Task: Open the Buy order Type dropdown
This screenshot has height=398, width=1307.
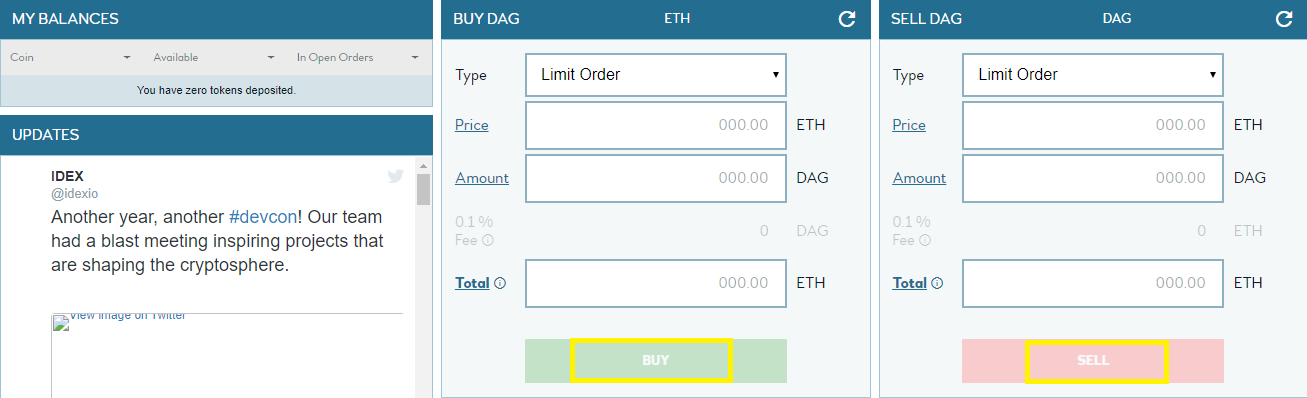Action: [x=656, y=75]
